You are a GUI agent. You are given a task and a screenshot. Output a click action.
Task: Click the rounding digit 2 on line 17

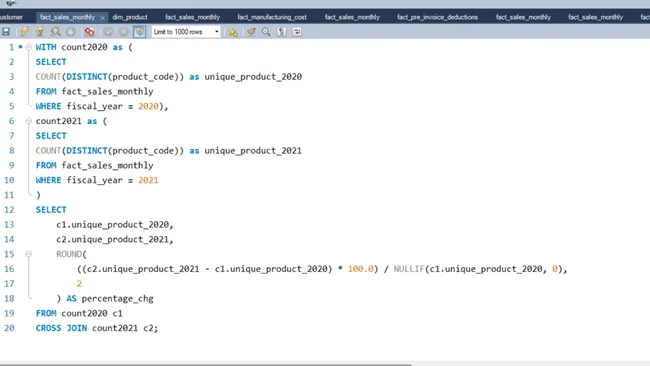[79, 284]
